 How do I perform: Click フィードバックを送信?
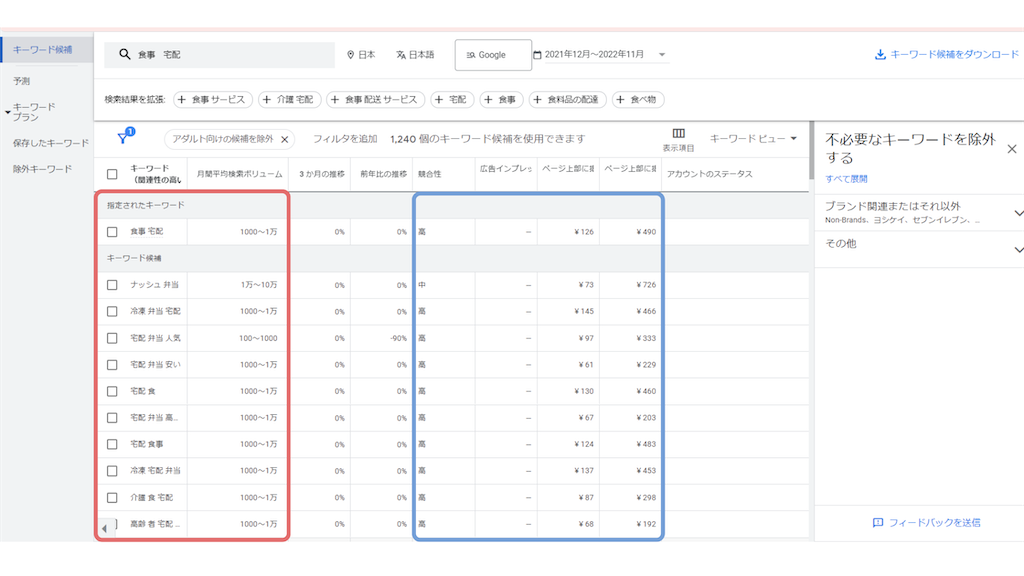click(926, 522)
